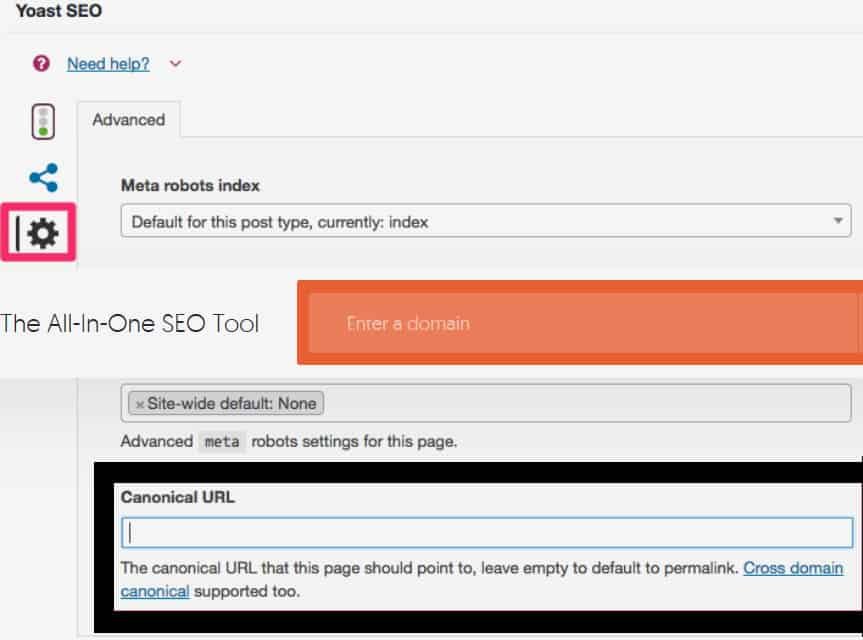This screenshot has width=863, height=640.
Task: Open the gear advanced settings icon
Action: [x=43, y=234]
